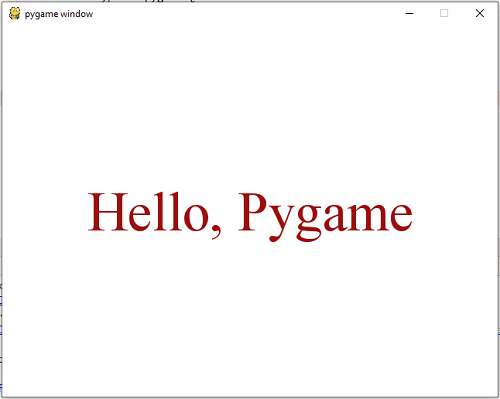500x399 pixels.
Task: Click the 'Hello, Pygame' text
Action: coord(250,216)
